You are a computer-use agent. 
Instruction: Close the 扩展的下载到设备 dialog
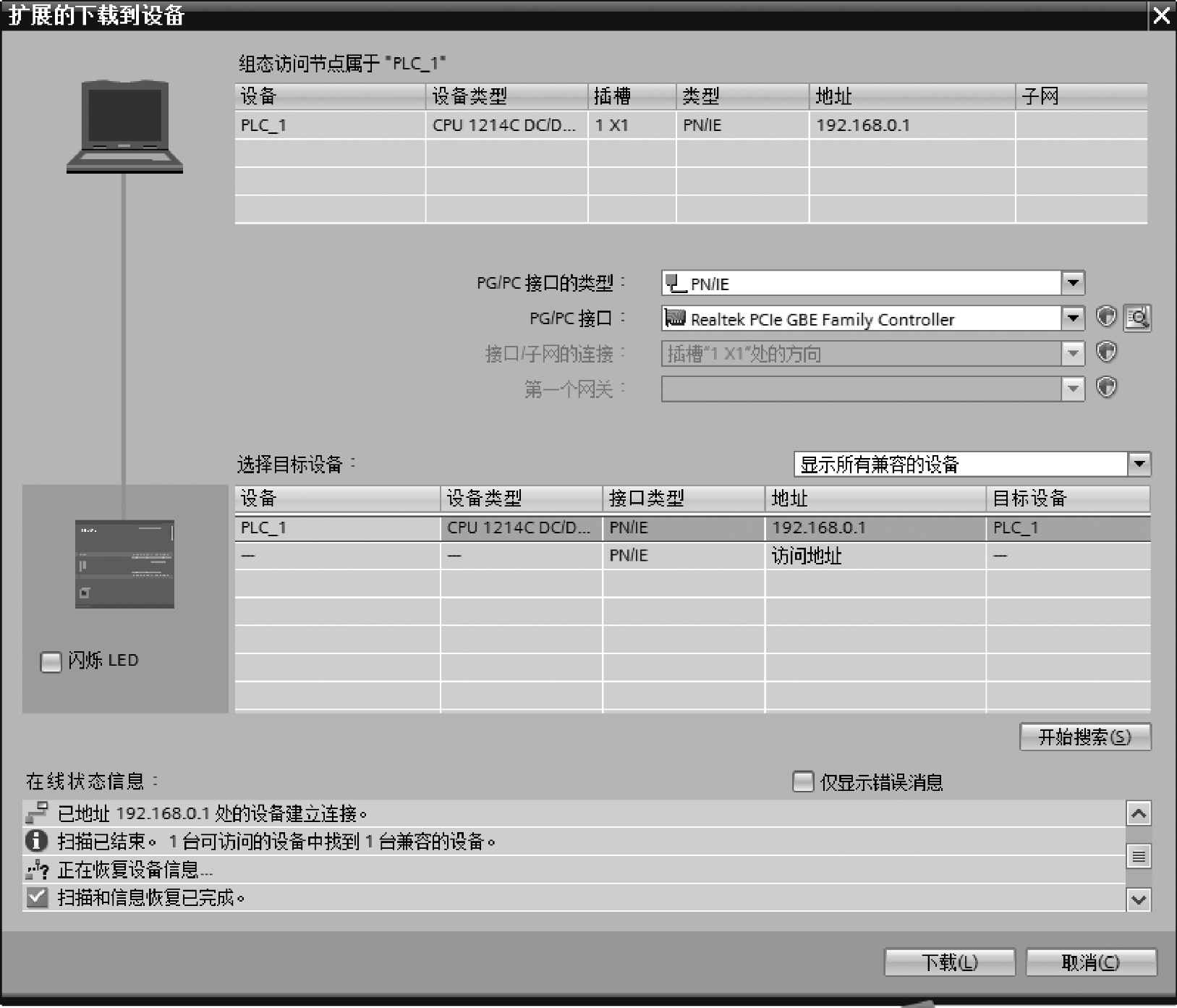pyautogui.click(x=1162, y=15)
